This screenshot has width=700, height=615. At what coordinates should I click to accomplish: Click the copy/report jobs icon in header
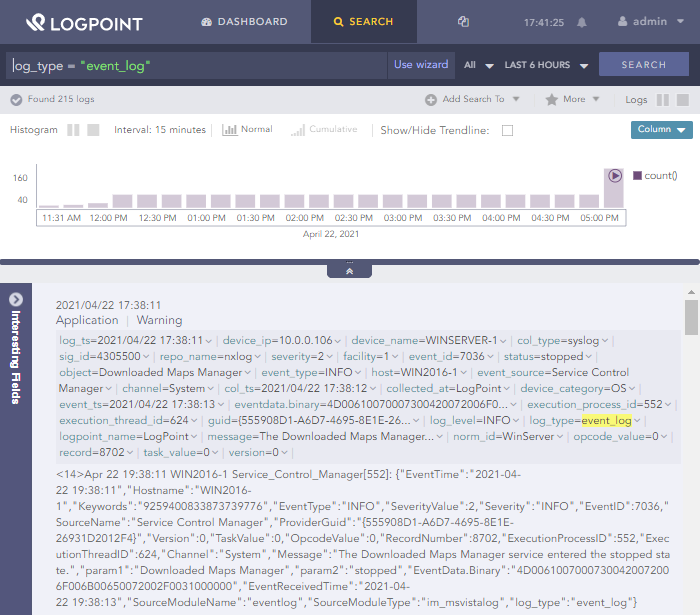[x=463, y=21]
